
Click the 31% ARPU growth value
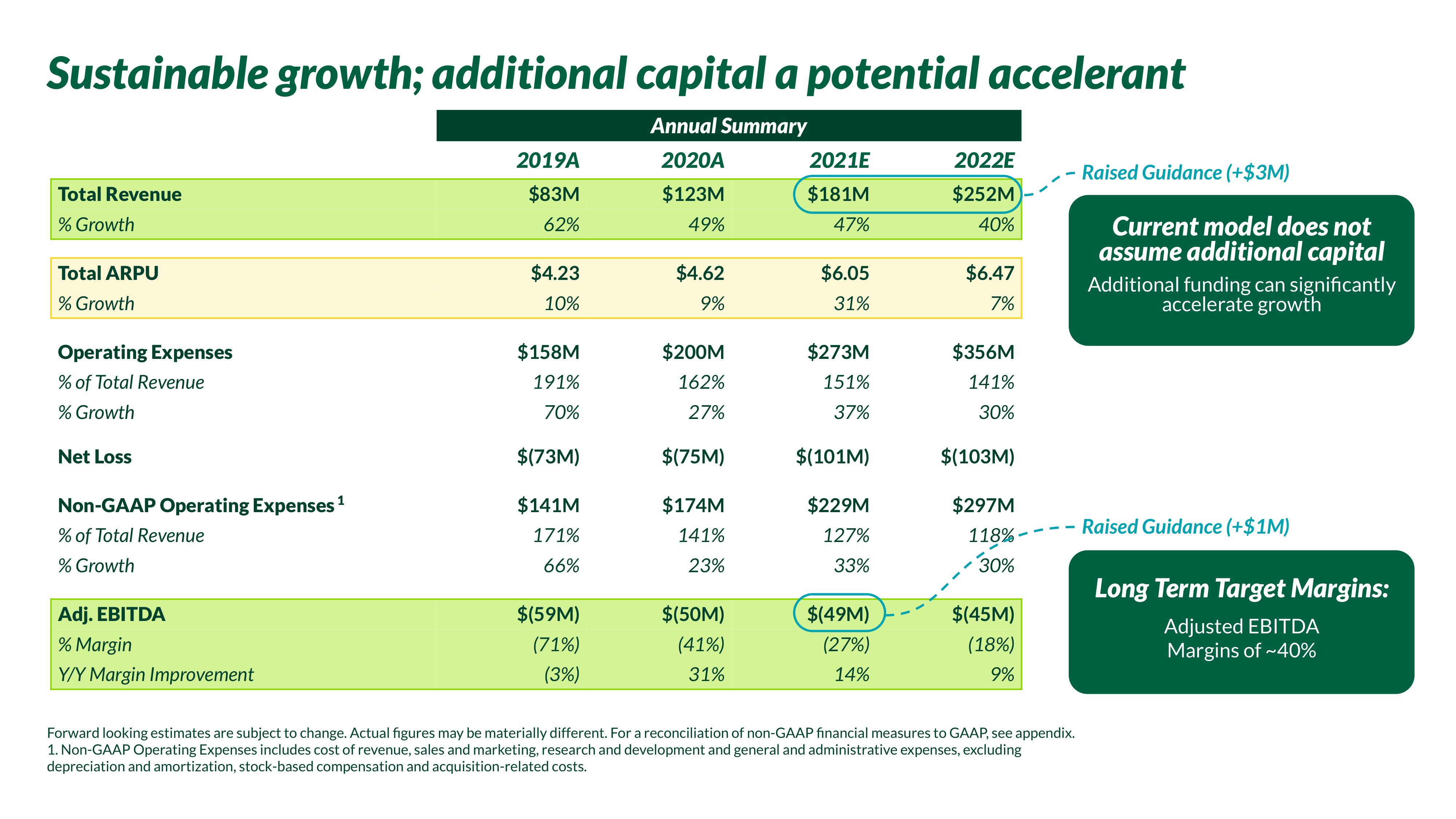851,304
